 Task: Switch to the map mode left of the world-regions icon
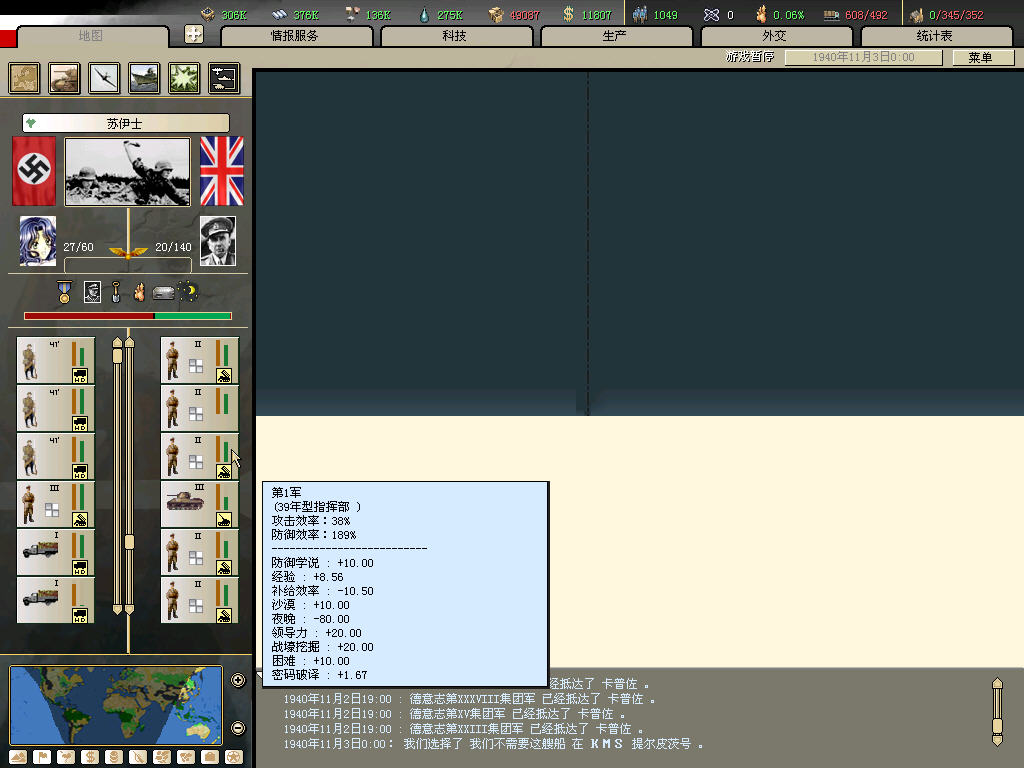coord(138,757)
